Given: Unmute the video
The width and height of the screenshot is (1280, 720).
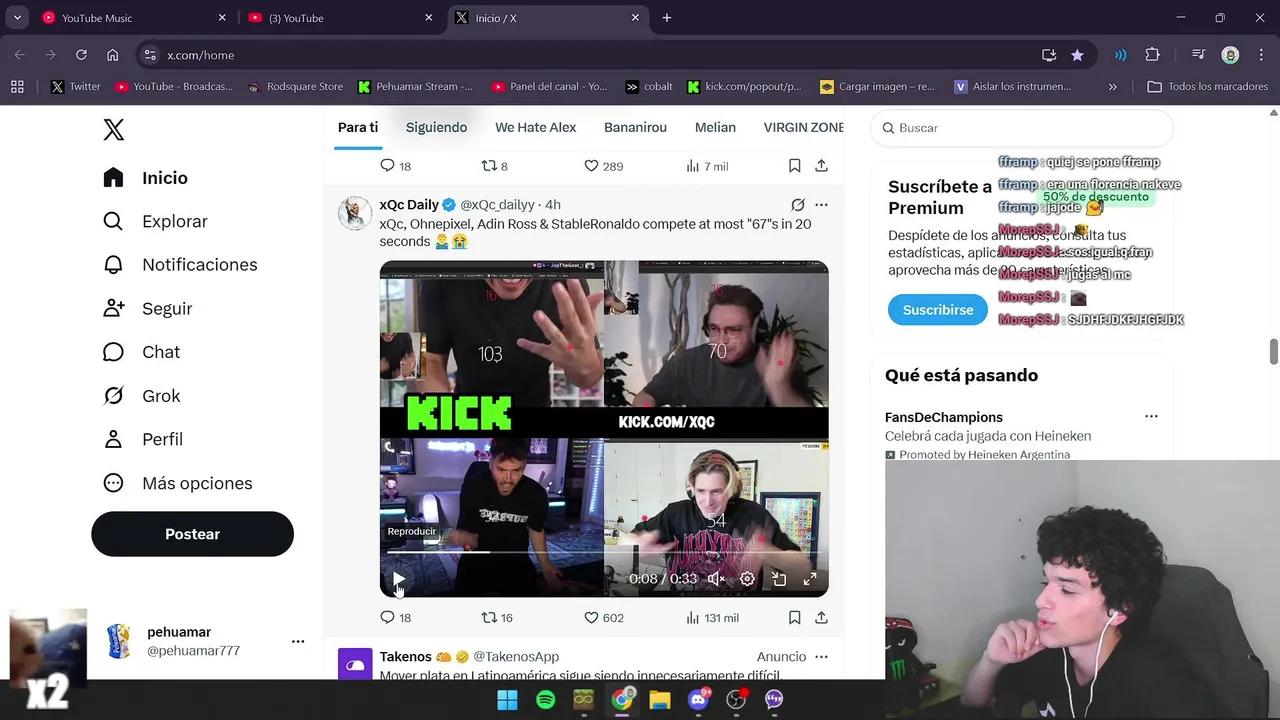Looking at the screenshot, I should coord(716,579).
